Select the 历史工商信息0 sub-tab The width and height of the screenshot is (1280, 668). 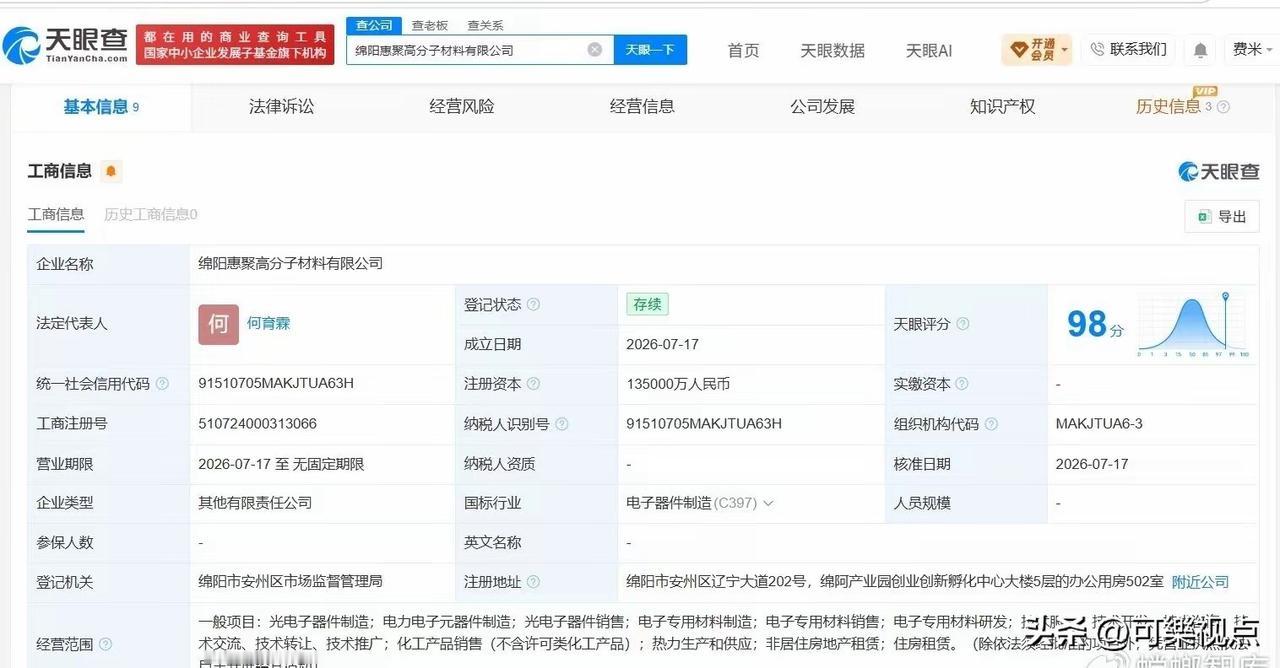pyautogui.click(x=151, y=214)
